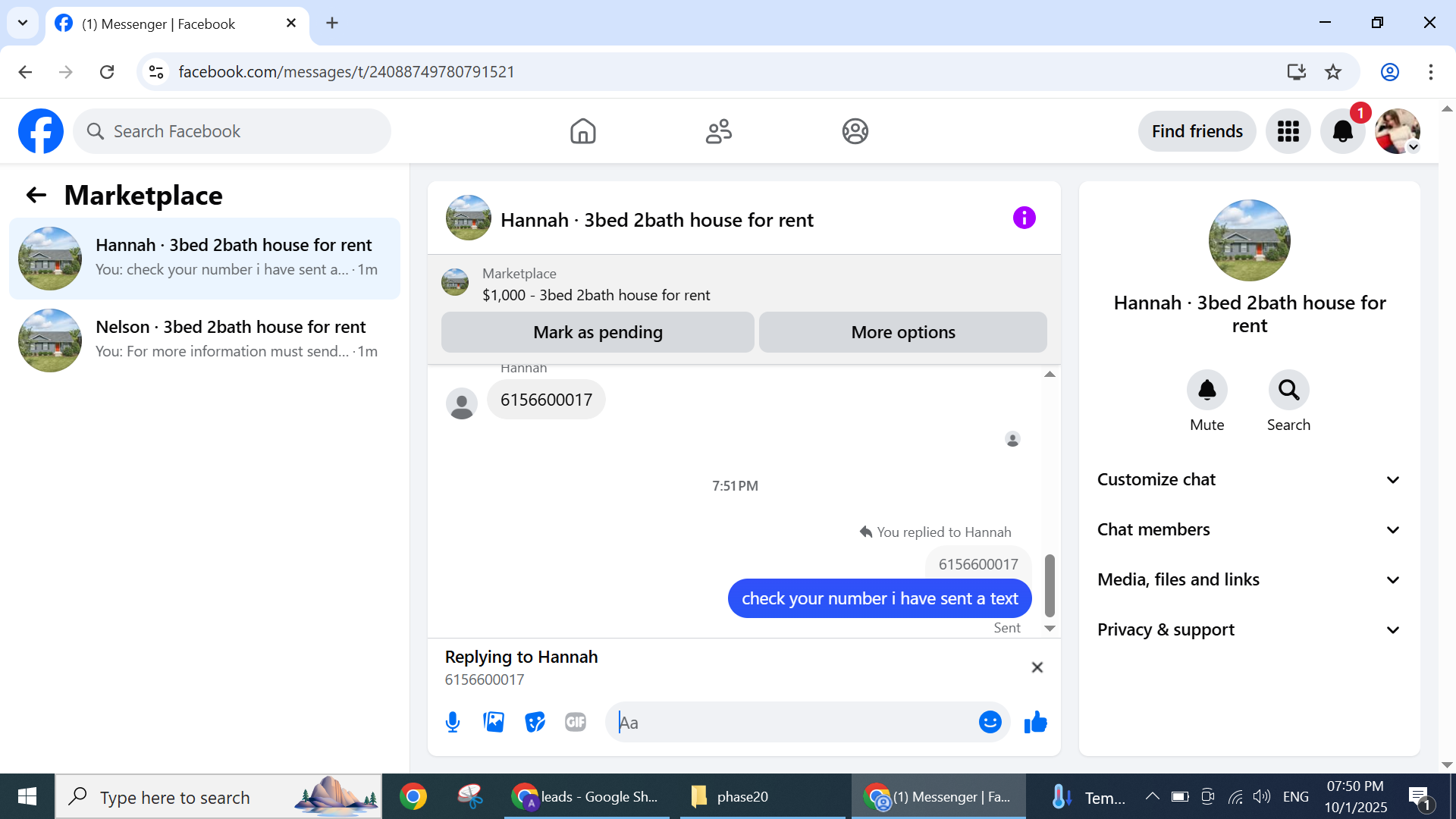1456x819 pixels.
Task: Click the quoted 6156600017 reply preview
Action: coord(977,564)
